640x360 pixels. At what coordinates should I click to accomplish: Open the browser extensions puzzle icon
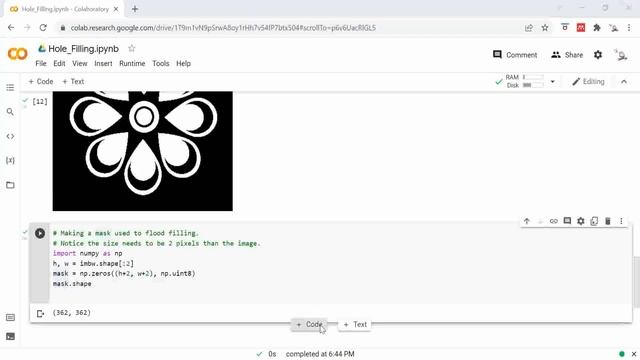597,28
